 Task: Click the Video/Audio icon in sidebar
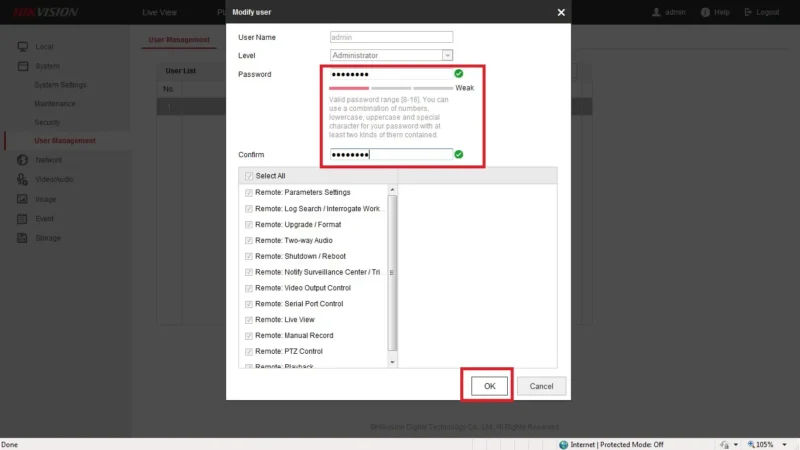(22, 179)
